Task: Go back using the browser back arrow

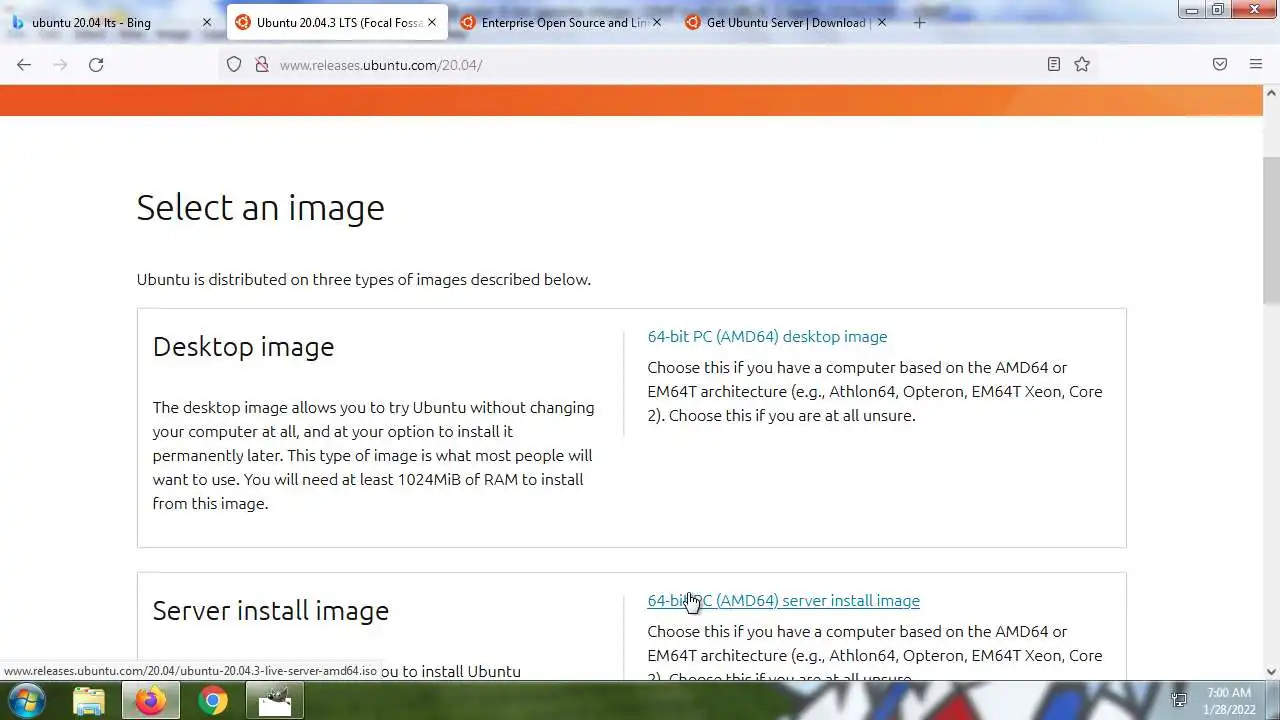Action: [24, 64]
